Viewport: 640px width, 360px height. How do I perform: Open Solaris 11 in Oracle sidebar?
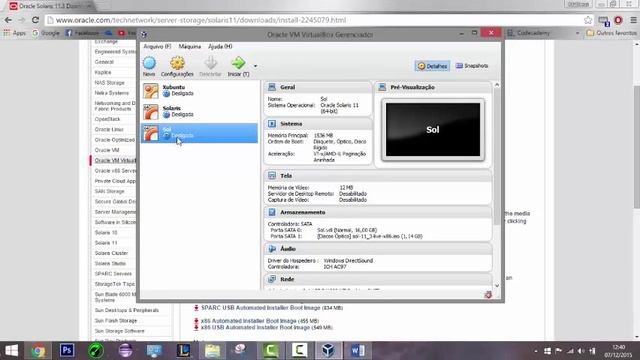tap(106, 243)
